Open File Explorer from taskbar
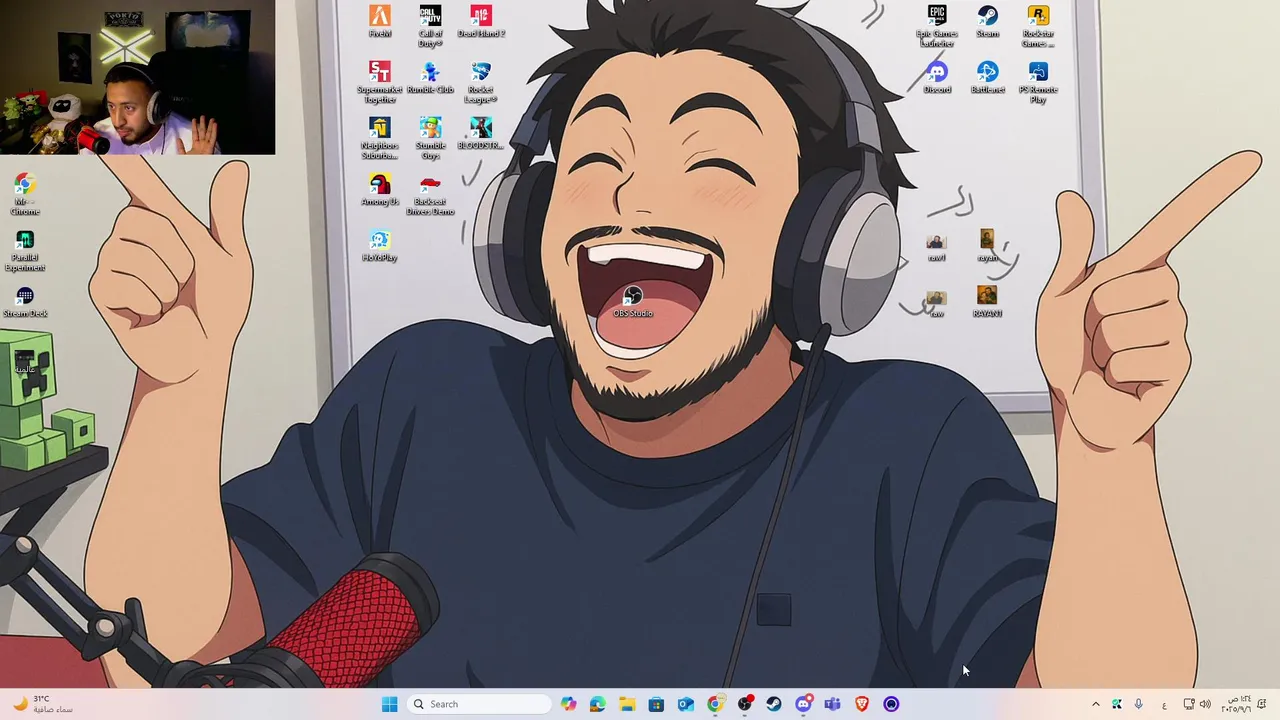The image size is (1280, 720). click(627, 704)
